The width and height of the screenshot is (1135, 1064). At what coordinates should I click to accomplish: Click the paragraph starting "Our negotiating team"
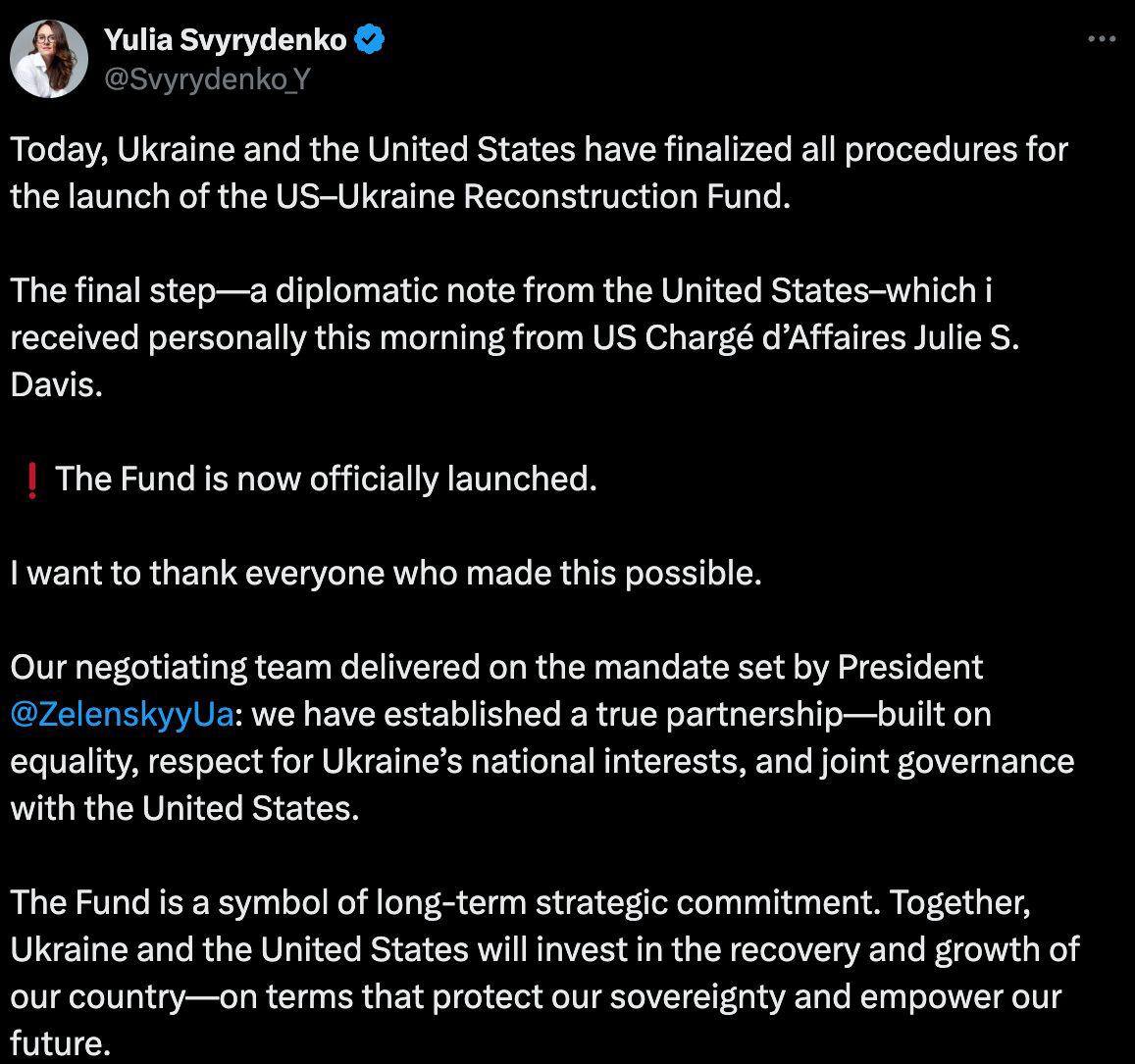point(540,737)
